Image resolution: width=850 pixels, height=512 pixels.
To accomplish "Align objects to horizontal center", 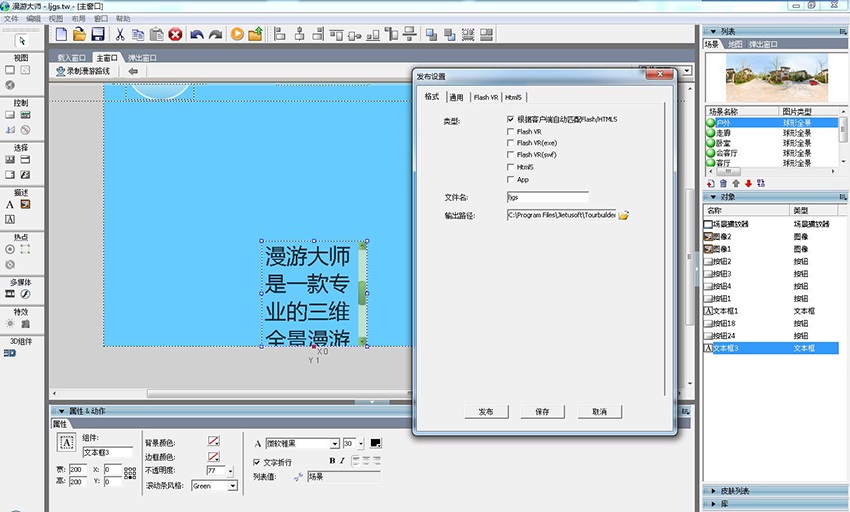I will [299, 34].
